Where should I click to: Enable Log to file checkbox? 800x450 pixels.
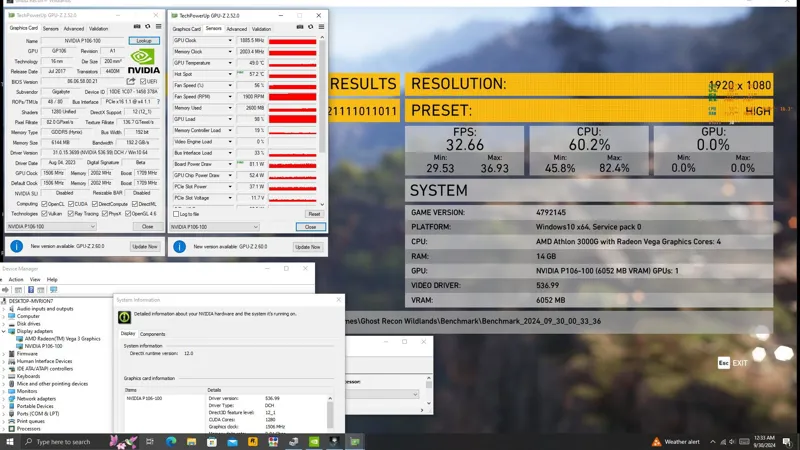tap(176, 214)
